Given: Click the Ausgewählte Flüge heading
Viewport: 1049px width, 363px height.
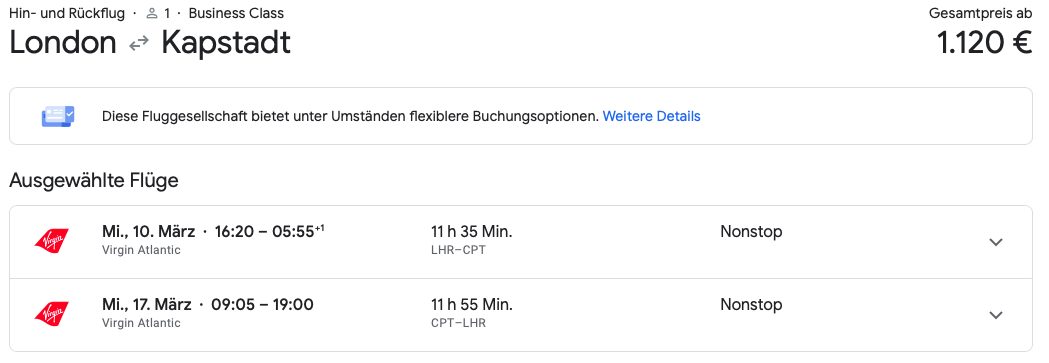Looking at the screenshot, I should coord(94,181).
